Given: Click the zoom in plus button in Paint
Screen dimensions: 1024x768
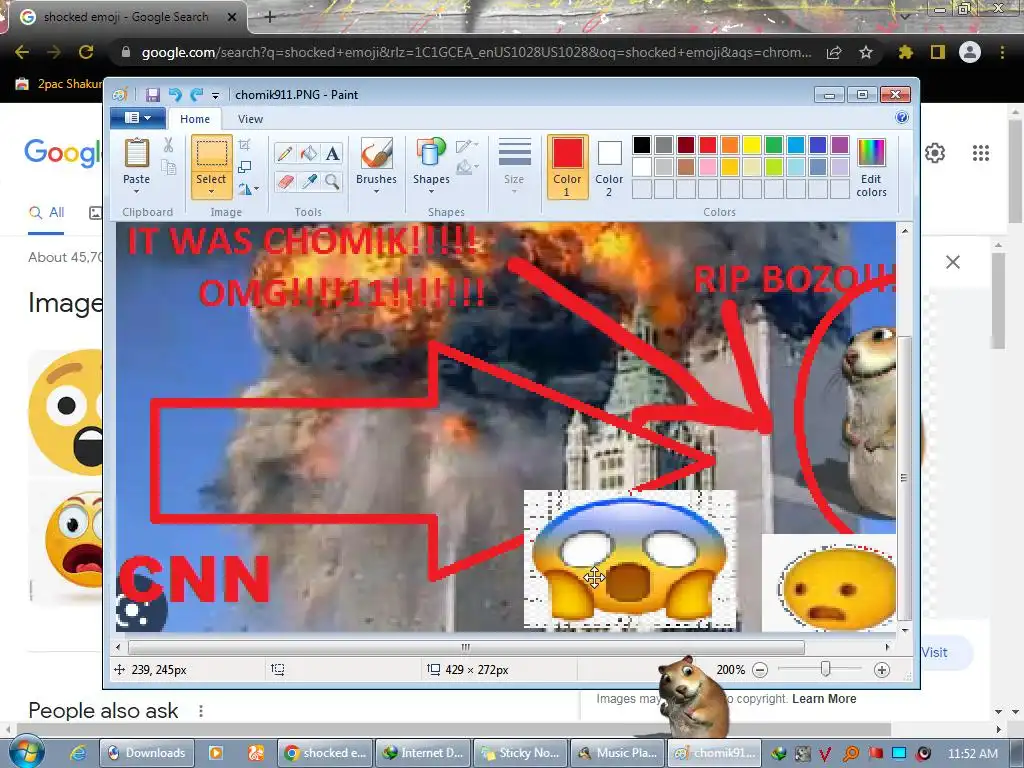Looking at the screenshot, I should (x=882, y=669).
